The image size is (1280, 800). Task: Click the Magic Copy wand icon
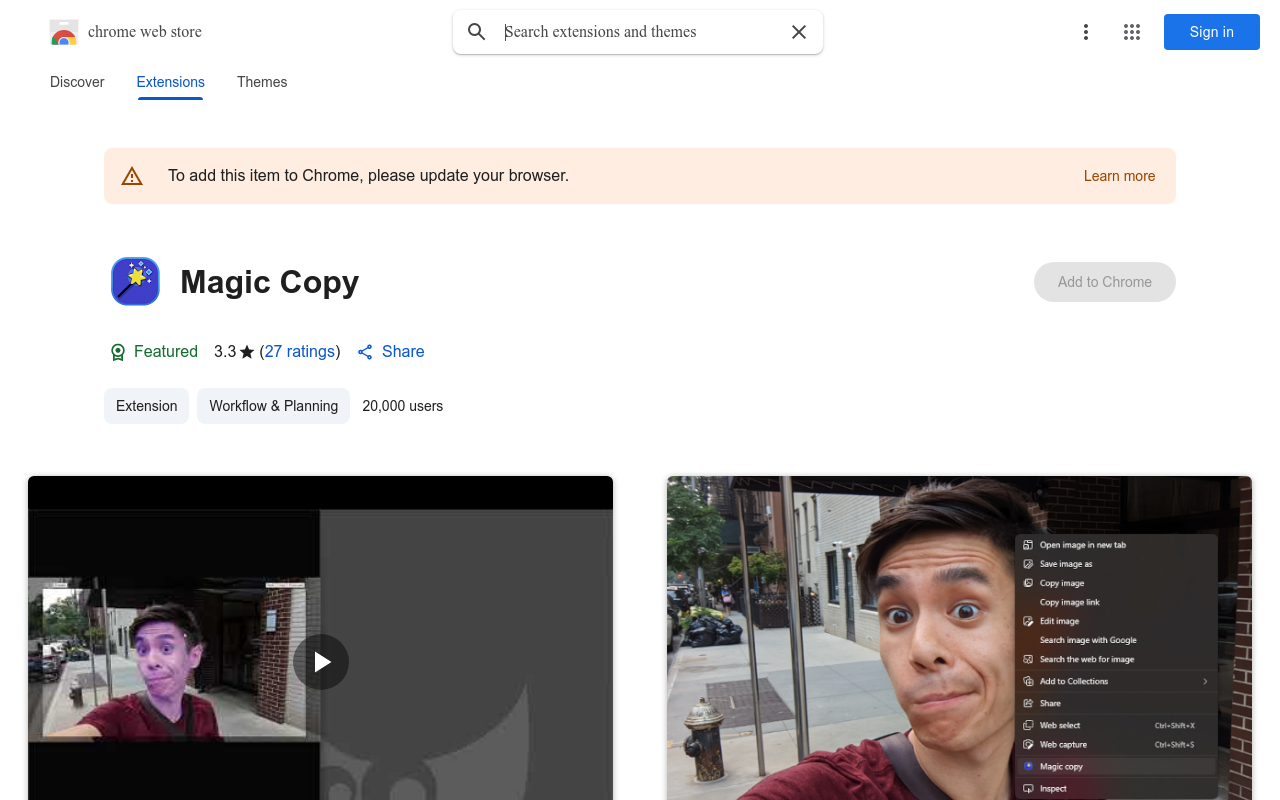[x=135, y=281]
